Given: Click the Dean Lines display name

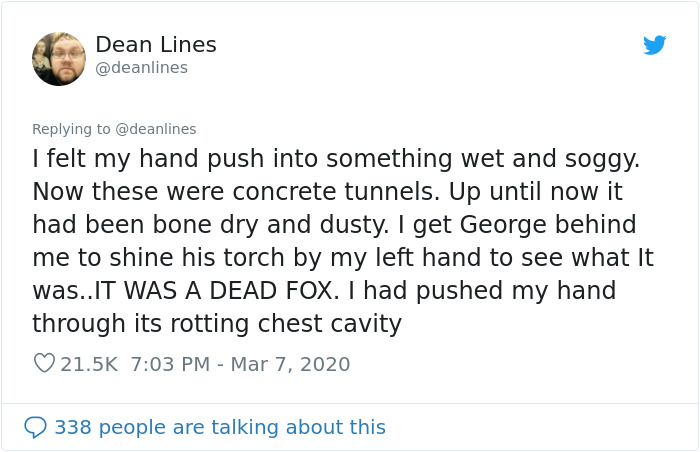Looking at the screenshot, I should (x=155, y=45).
